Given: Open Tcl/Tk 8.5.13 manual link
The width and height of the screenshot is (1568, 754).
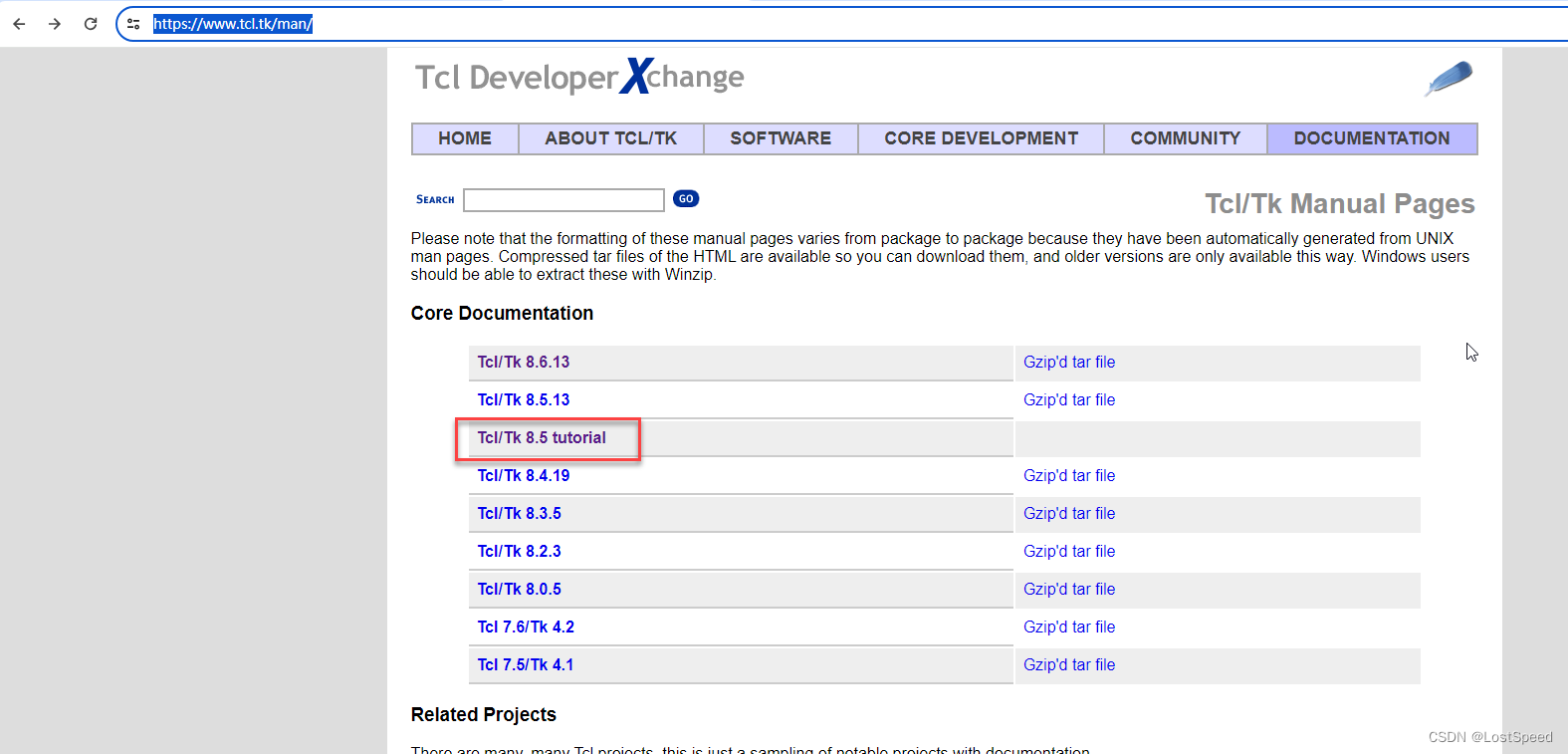Looking at the screenshot, I should [x=524, y=400].
